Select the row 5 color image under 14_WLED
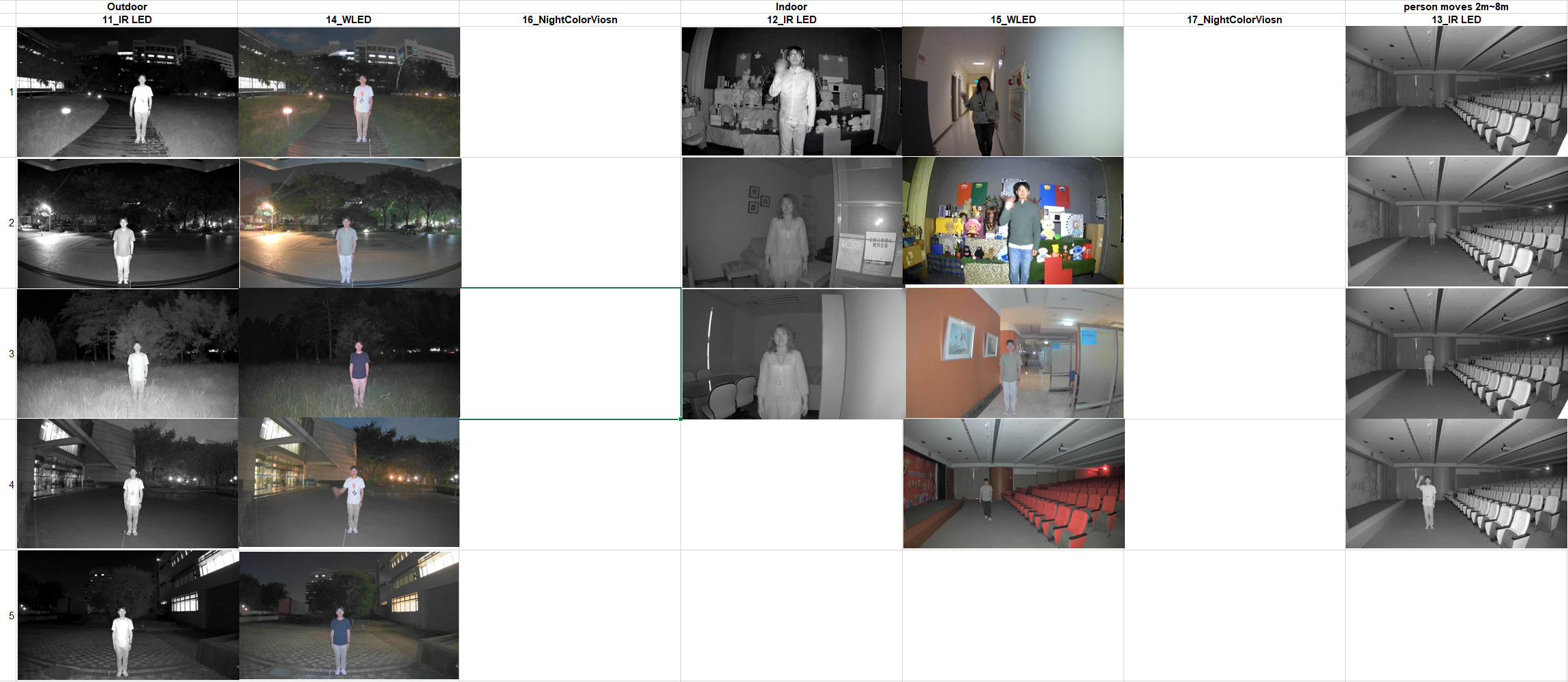Screen dimensions: 1568x682 pyautogui.click(x=348, y=616)
